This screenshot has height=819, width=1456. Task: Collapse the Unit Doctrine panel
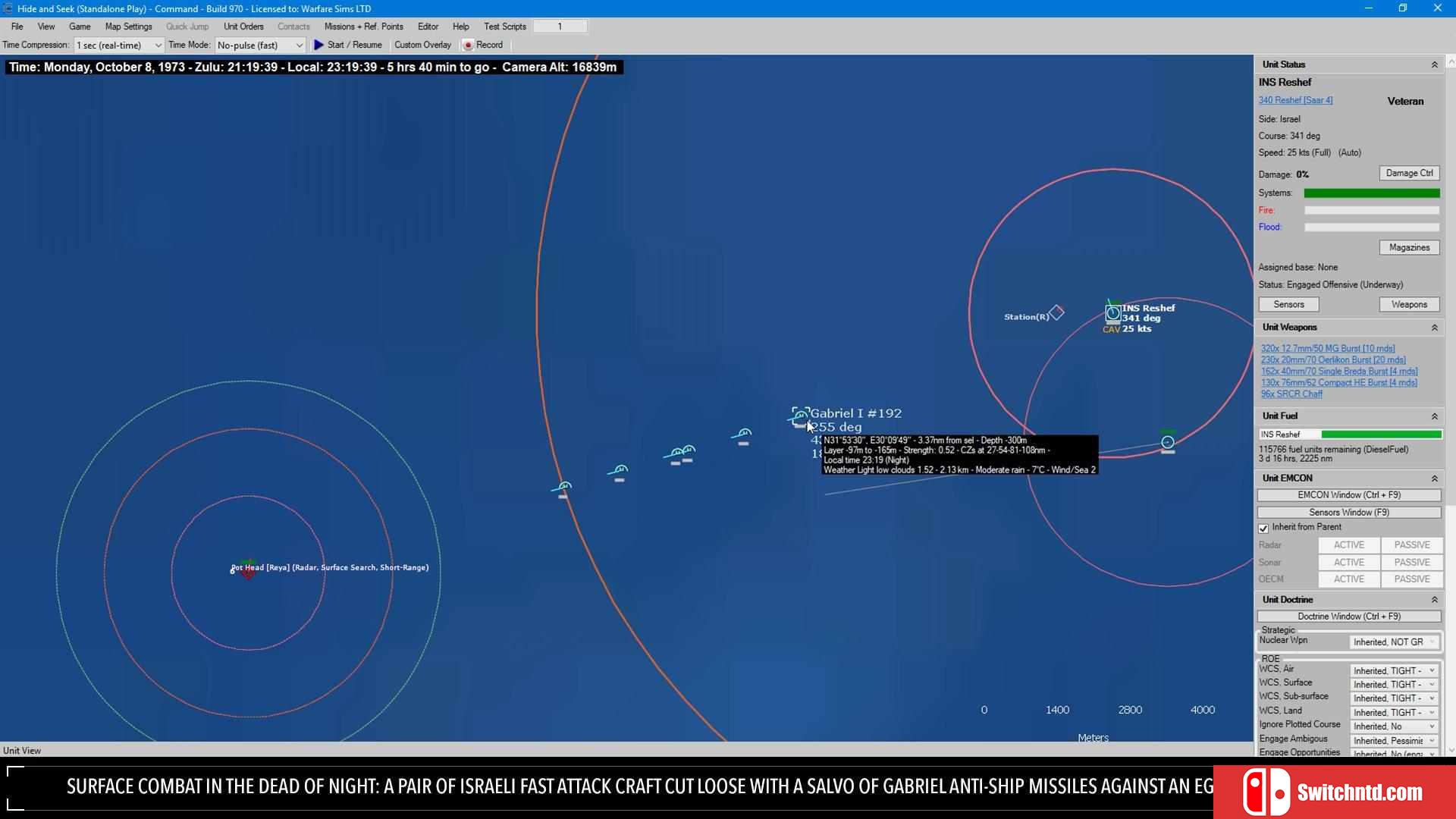(1434, 600)
